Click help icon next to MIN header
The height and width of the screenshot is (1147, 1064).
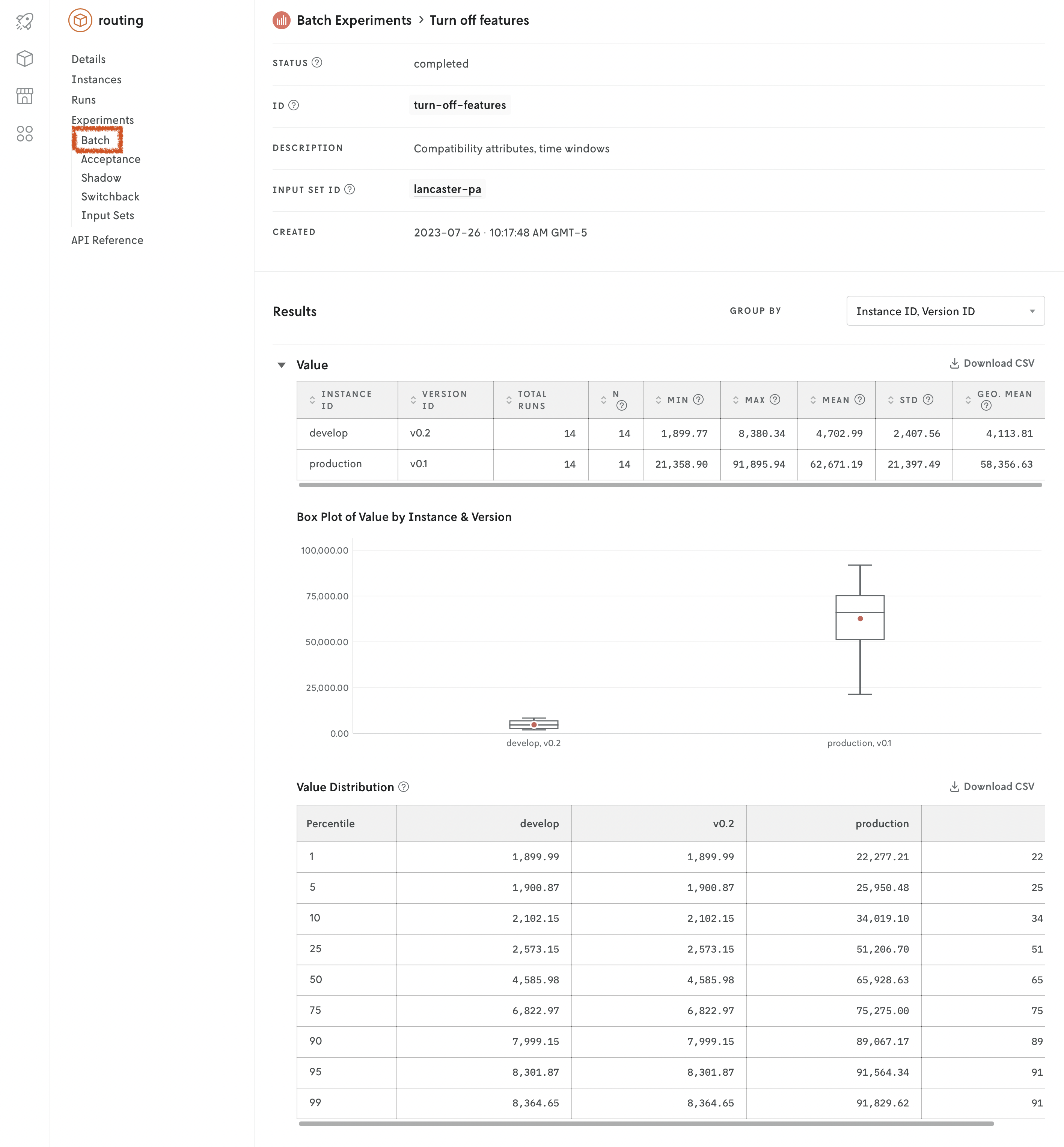(698, 399)
